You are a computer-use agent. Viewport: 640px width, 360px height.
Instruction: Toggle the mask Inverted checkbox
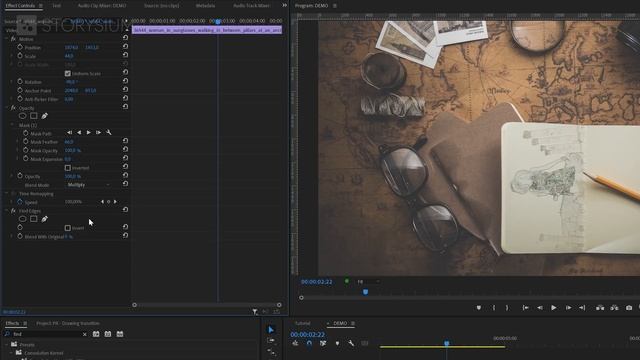click(x=68, y=167)
